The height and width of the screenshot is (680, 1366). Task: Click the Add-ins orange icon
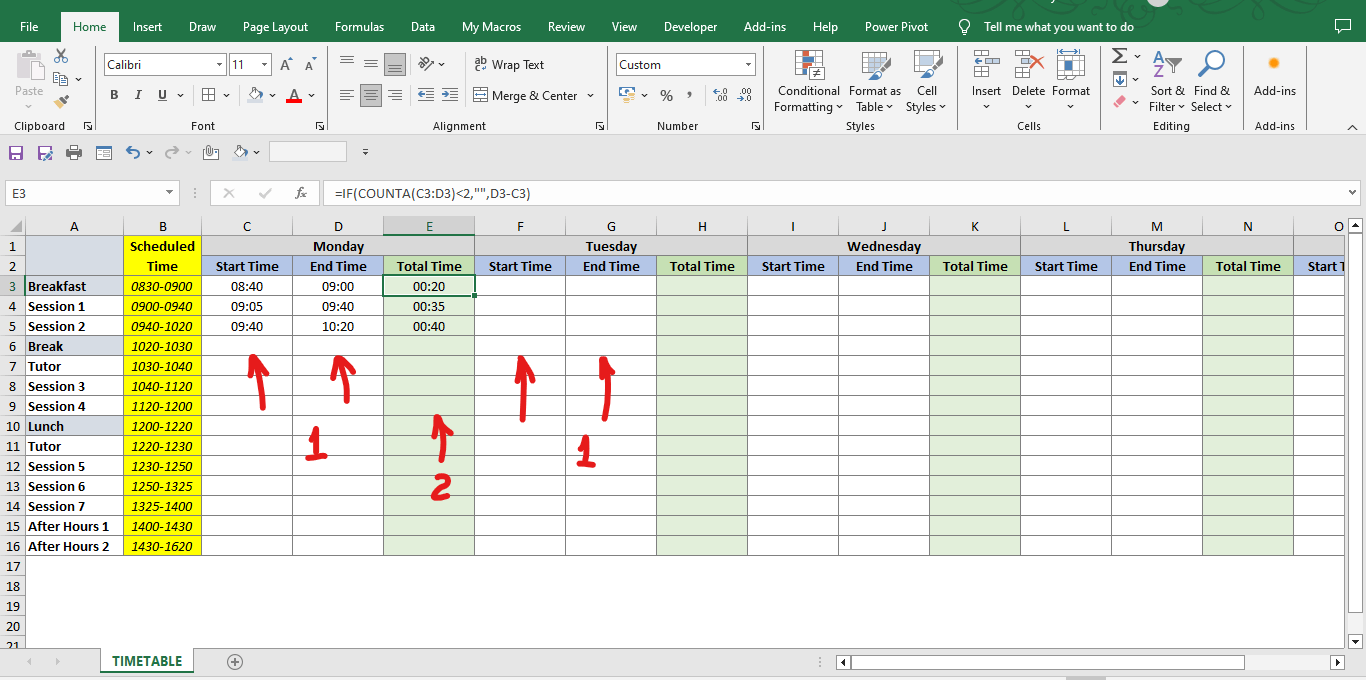[1274, 63]
